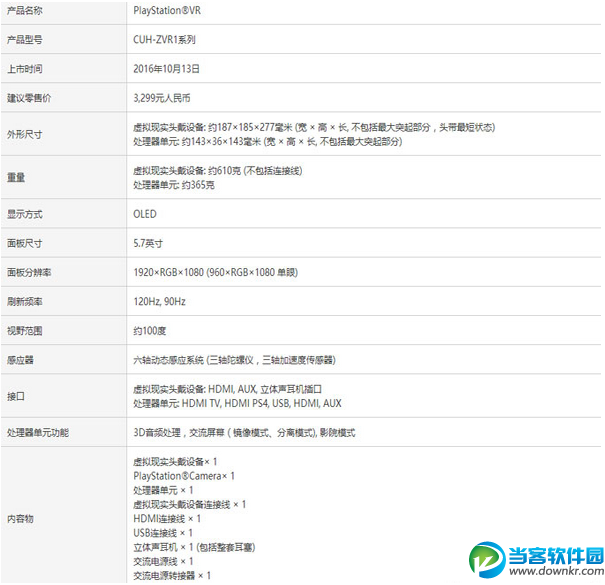
Task: Select the processor ports line HDMI TV, HDMI PS4
Action: tap(237, 404)
